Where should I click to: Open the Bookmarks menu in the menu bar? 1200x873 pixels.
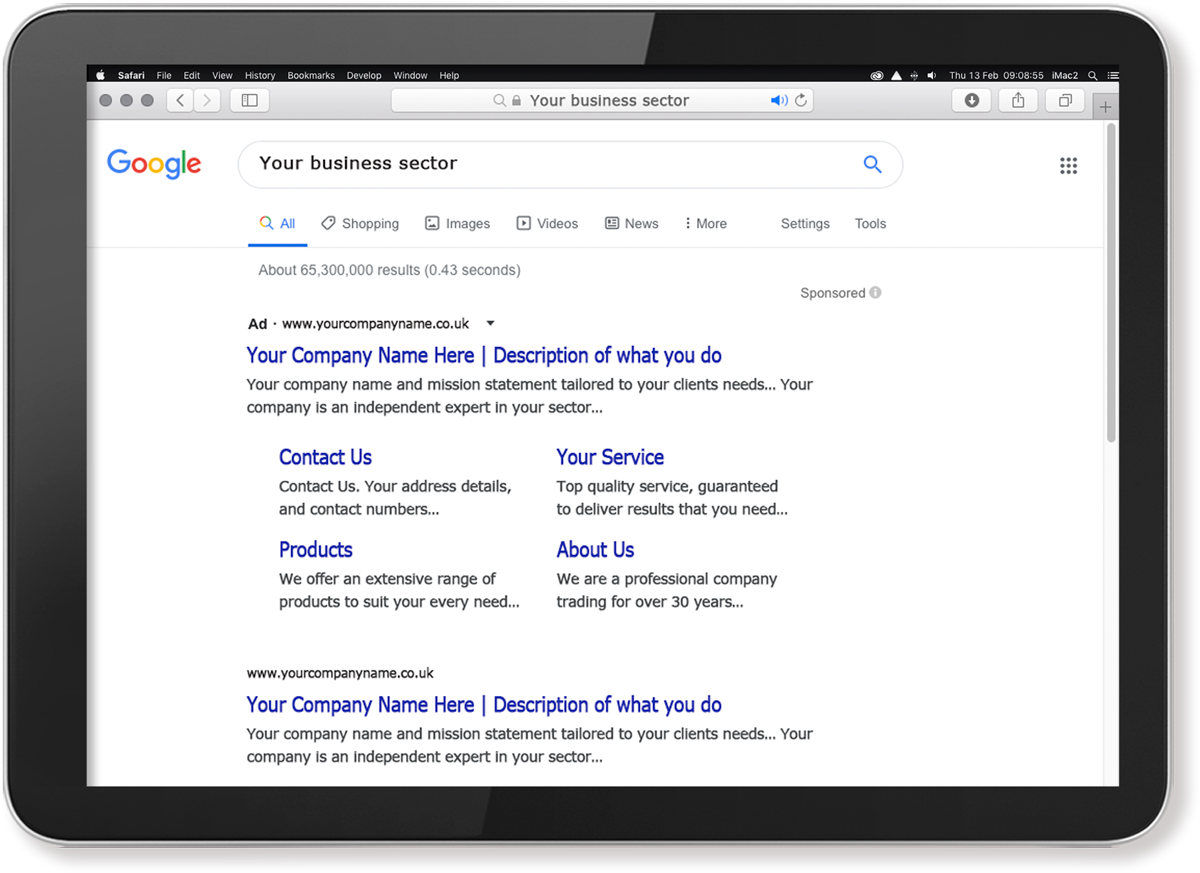coord(311,75)
